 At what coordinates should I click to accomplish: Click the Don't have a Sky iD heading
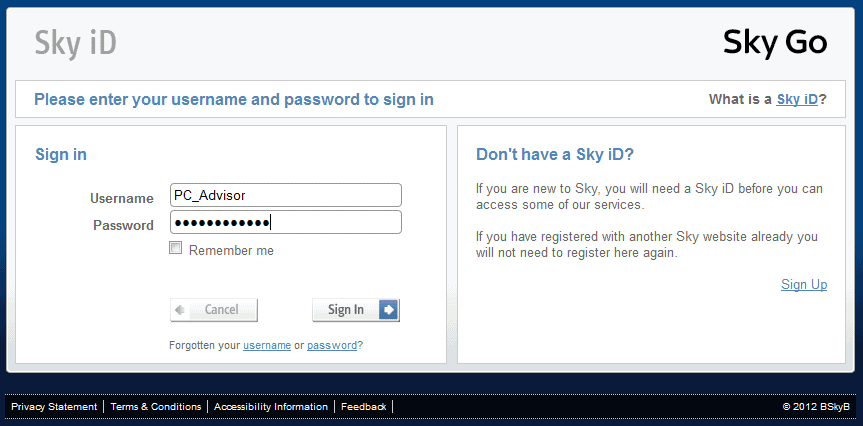pos(555,155)
